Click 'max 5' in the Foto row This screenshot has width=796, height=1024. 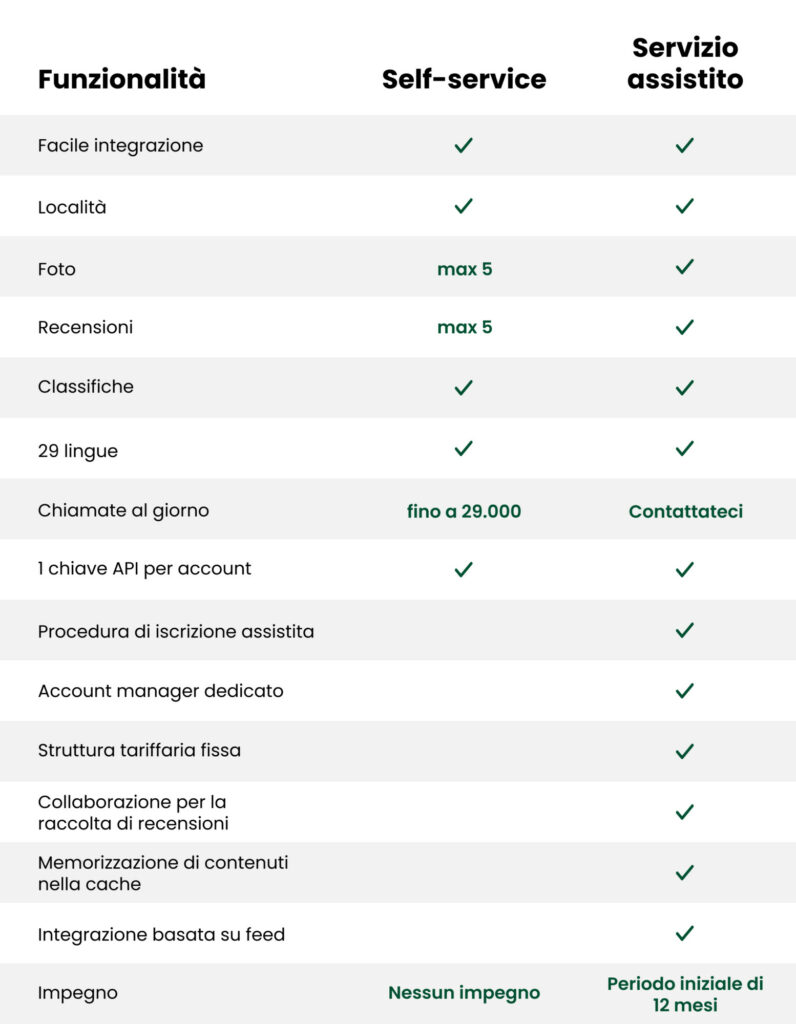pyautogui.click(x=464, y=269)
